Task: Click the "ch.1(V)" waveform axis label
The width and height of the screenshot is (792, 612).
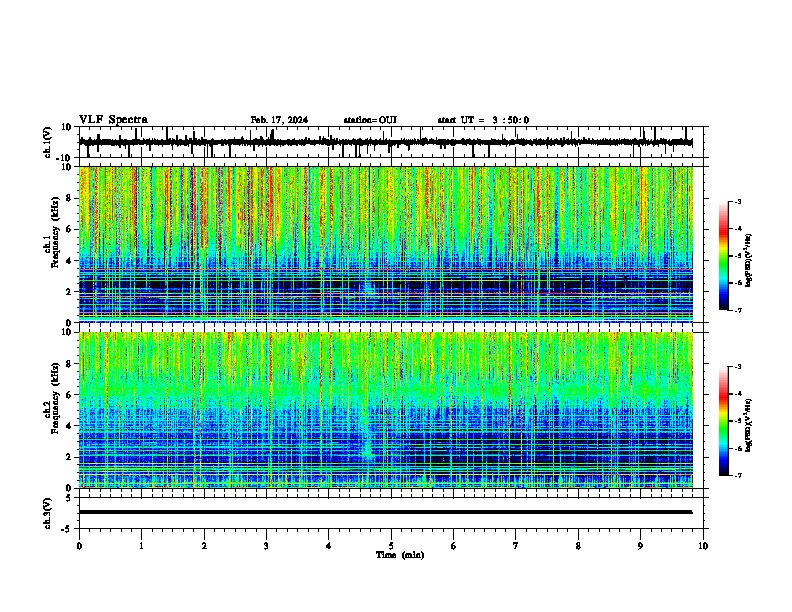Action: tap(48, 142)
